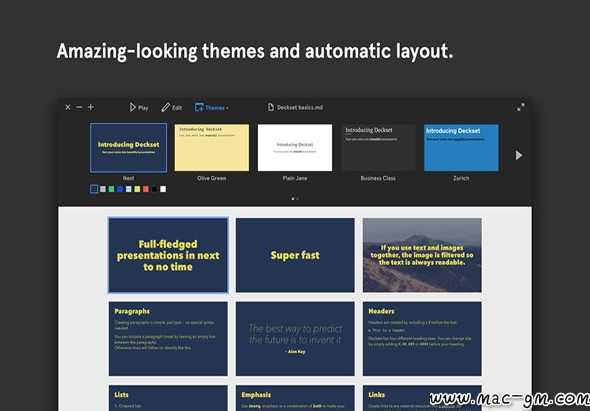Close the Deckset window with X
This screenshot has height=411, width=590.
click(x=68, y=107)
